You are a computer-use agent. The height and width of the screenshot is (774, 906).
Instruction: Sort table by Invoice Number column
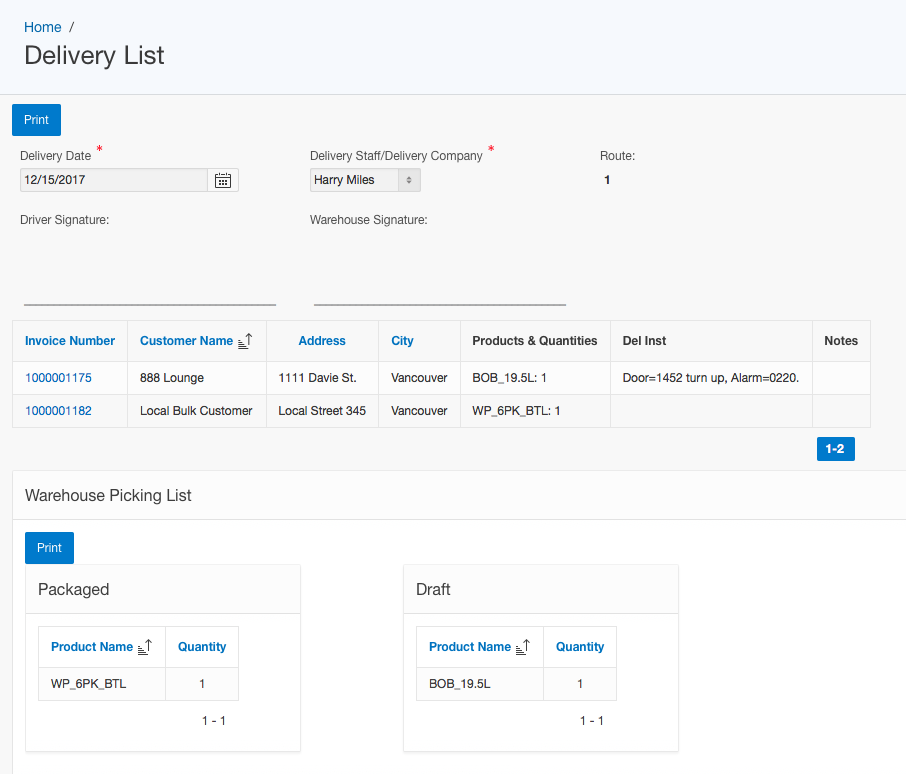(70, 341)
